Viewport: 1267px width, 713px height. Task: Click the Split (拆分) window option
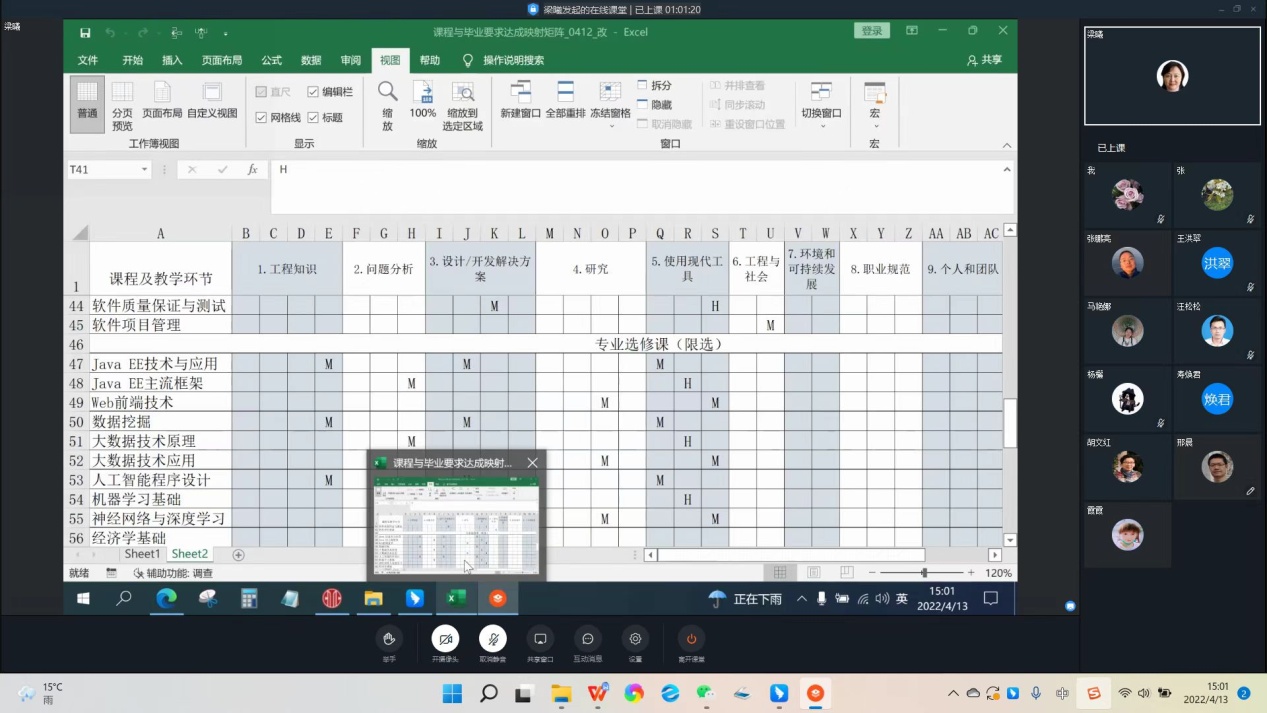coord(654,86)
